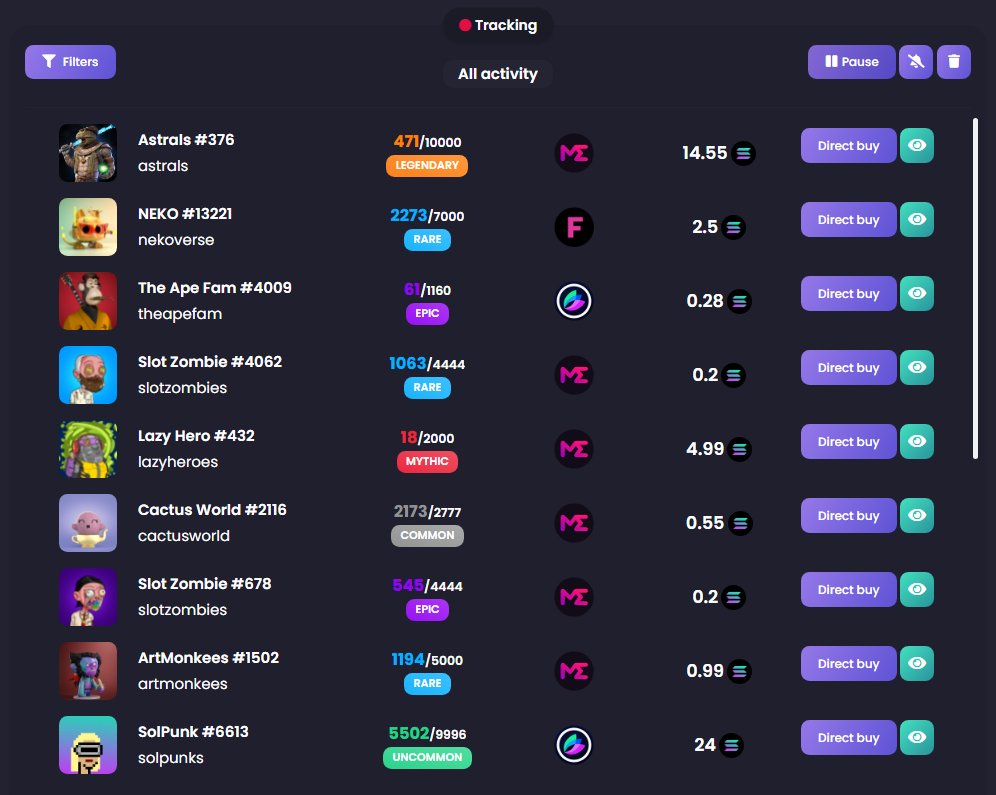
Task: Open the artmonkees collection link
Action: (183, 684)
